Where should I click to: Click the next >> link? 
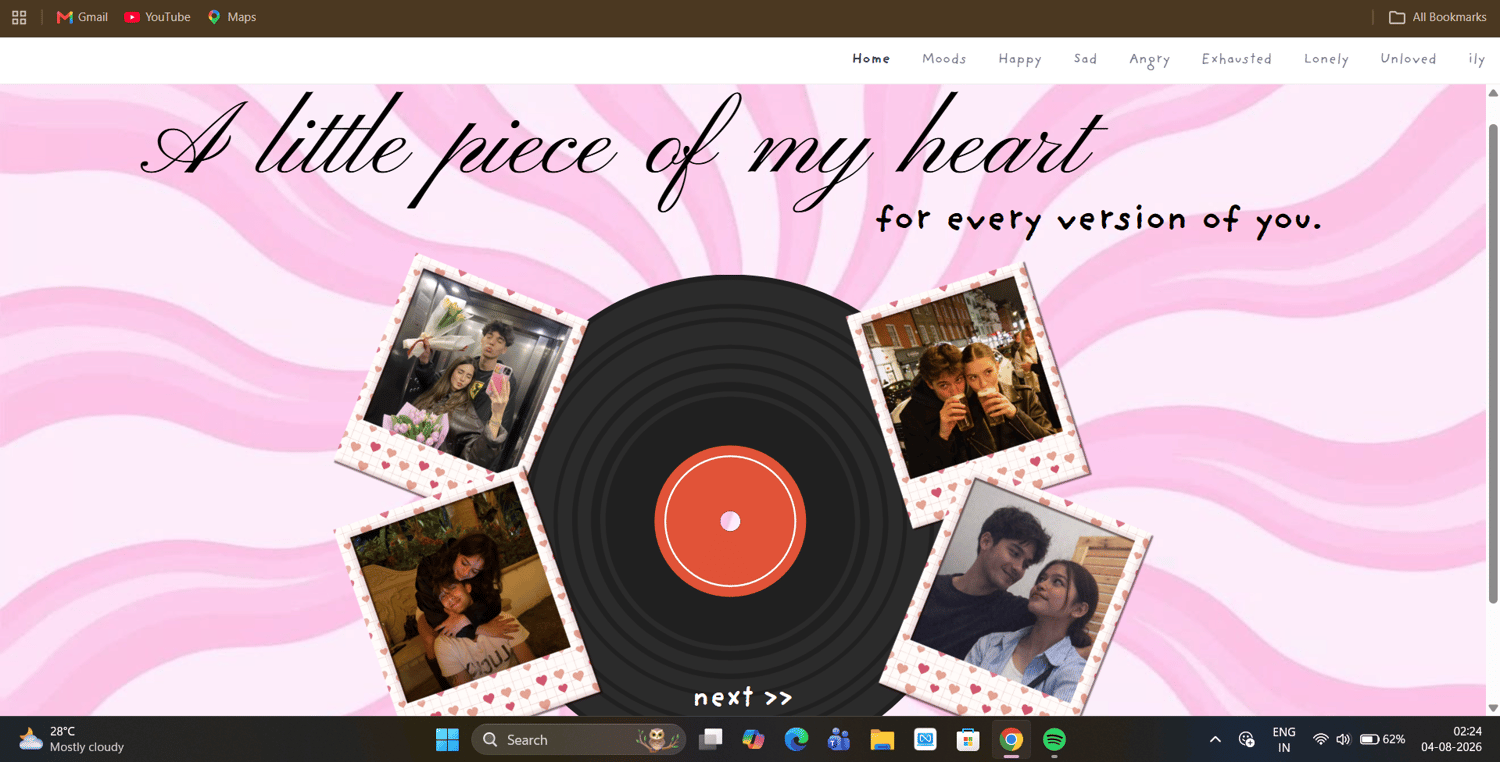point(743,697)
